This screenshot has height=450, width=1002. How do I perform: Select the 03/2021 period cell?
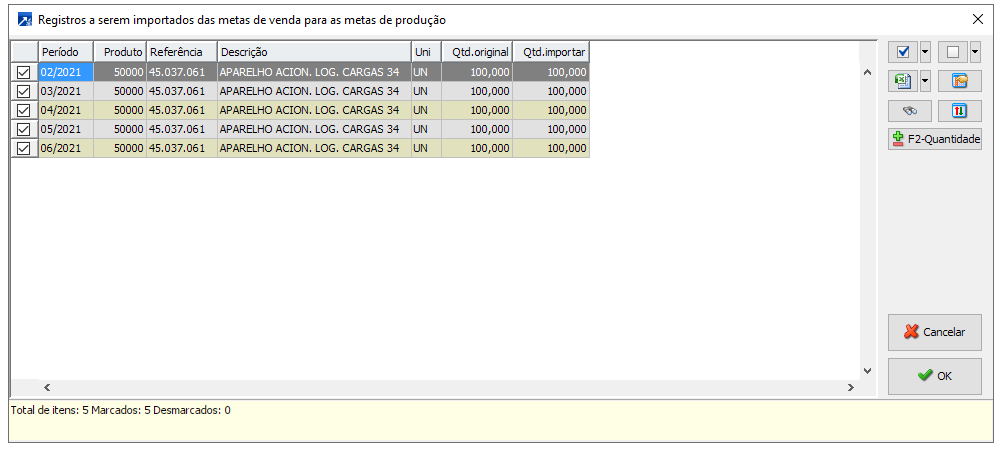point(66,91)
